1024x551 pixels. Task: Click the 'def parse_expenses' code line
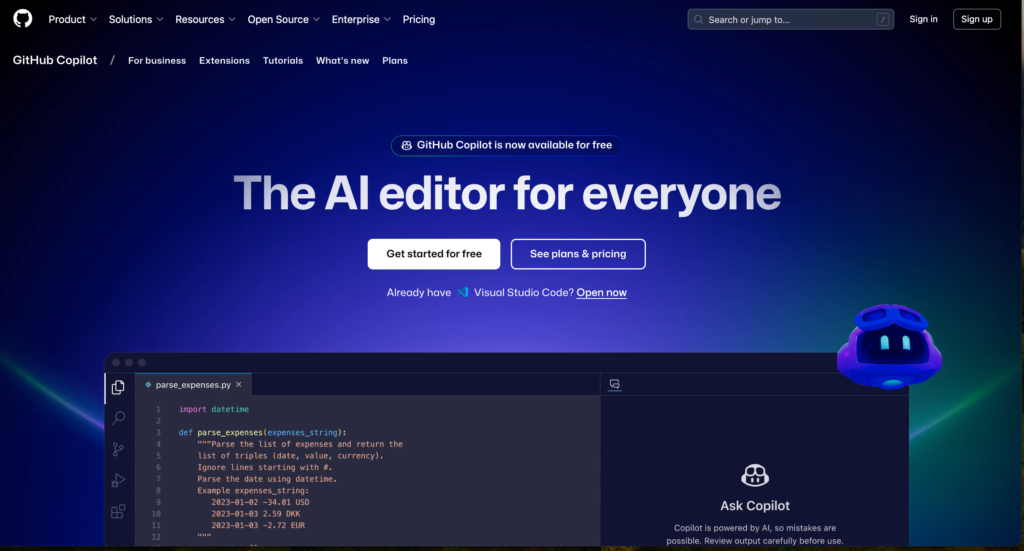(x=263, y=432)
